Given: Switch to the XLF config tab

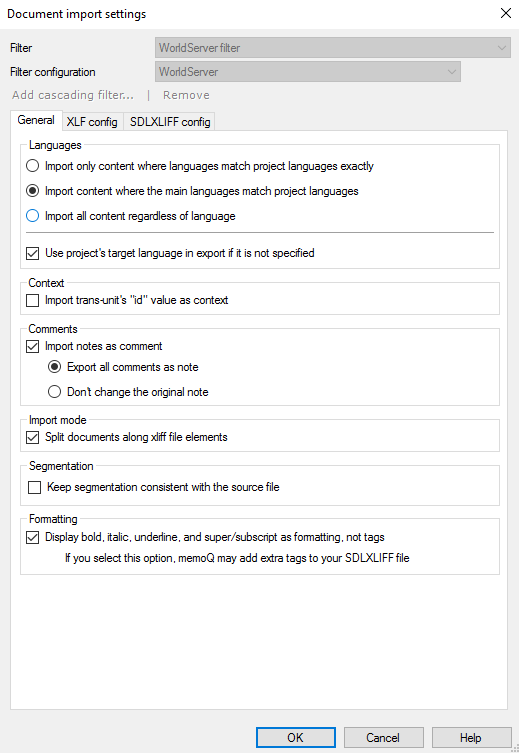Looking at the screenshot, I should 92,122.
